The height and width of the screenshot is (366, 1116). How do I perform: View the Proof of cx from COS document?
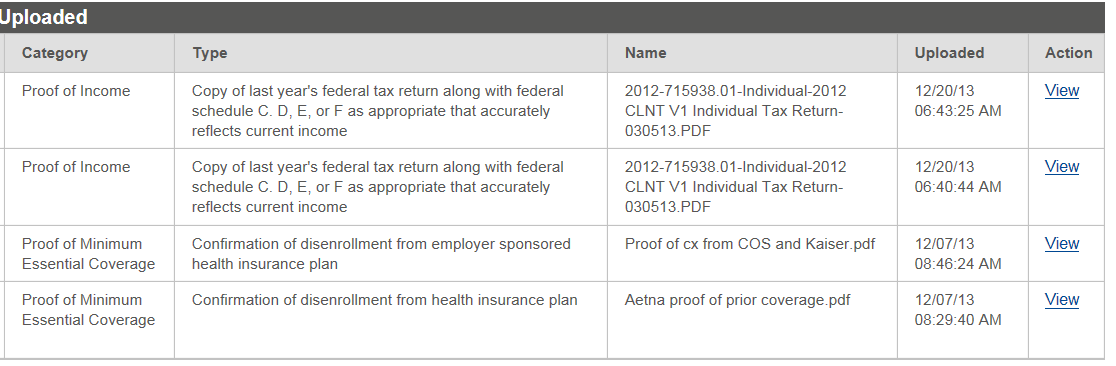point(1061,244)
